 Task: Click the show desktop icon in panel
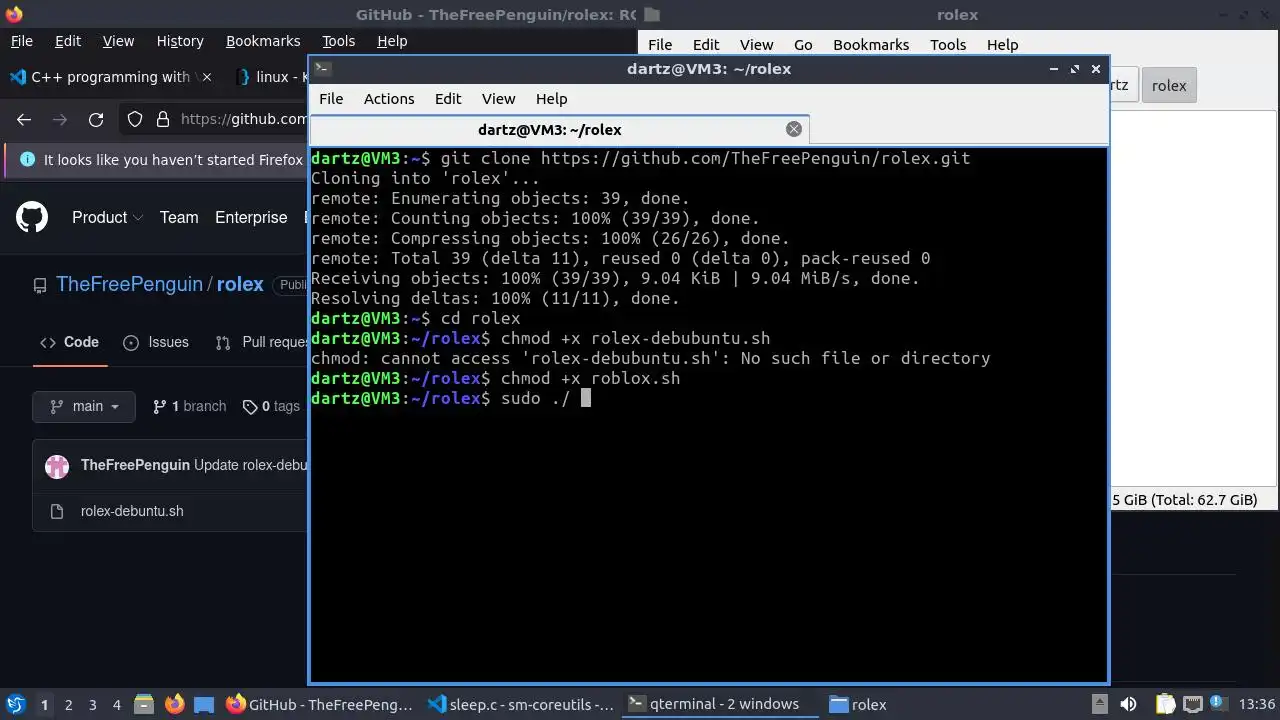pos(204,704)
